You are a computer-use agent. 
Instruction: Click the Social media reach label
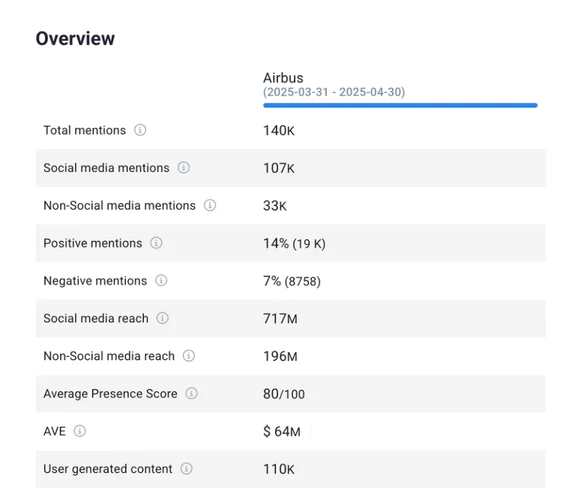click(96, 318)
